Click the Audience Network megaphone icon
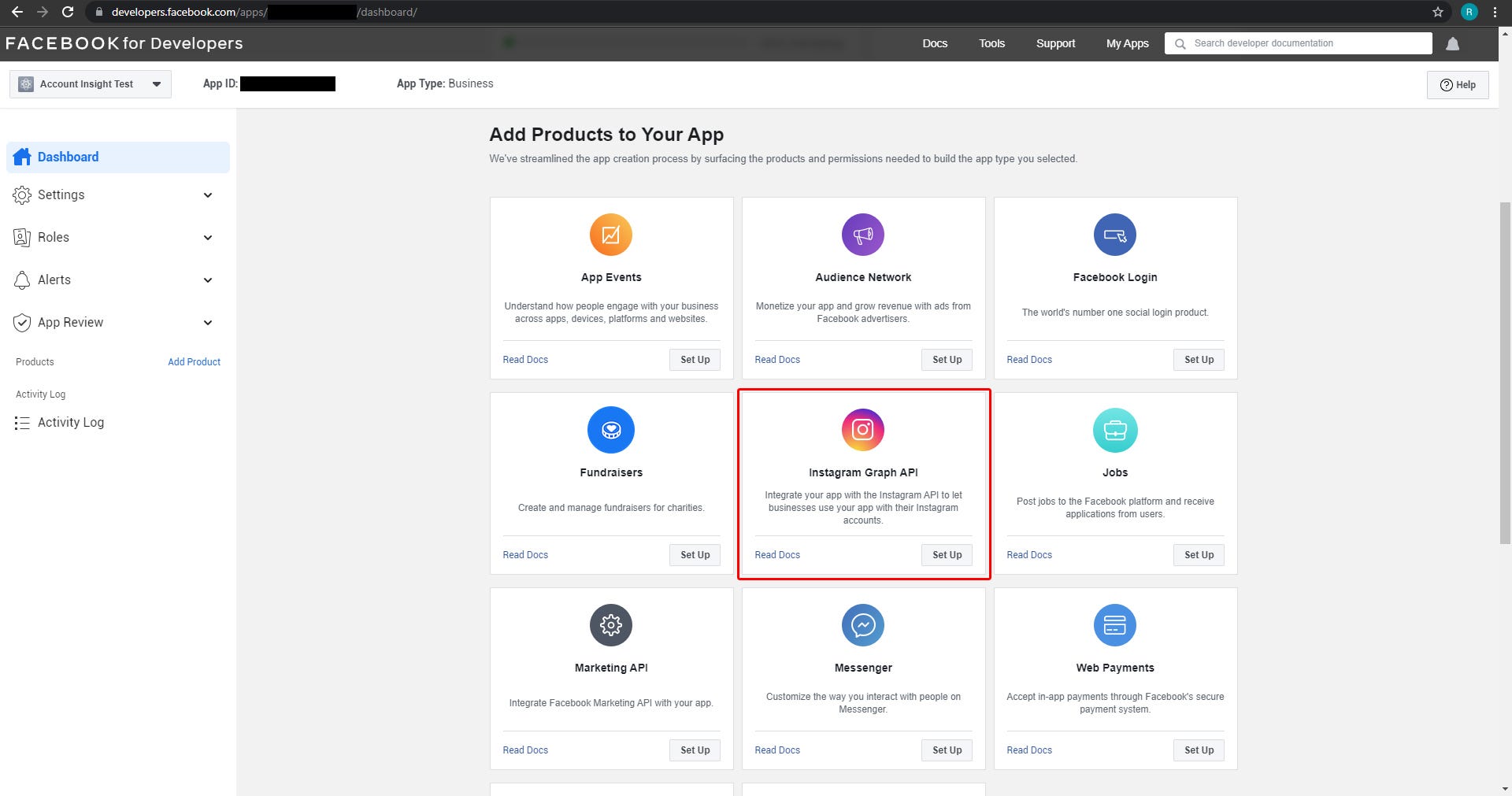The height and width of the screenshot is (796, 1512). (863, 235)
